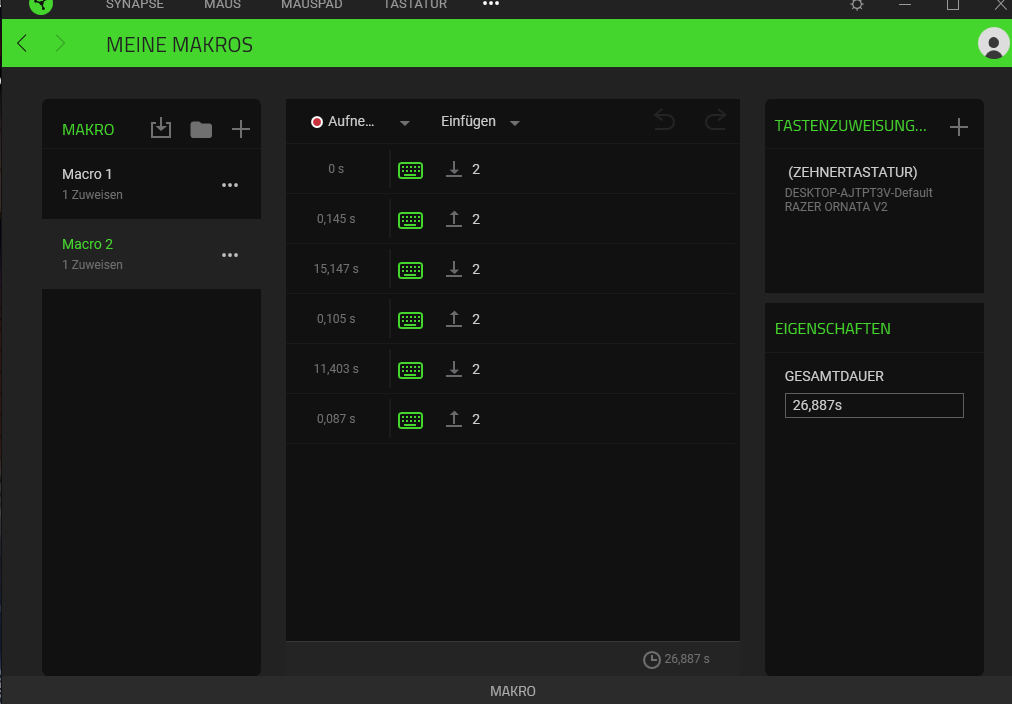The width and height of the screenshot is (1012, 704).
Task: Select key-up arrow in 0,105 s row
Action: [x=454, y=319]
